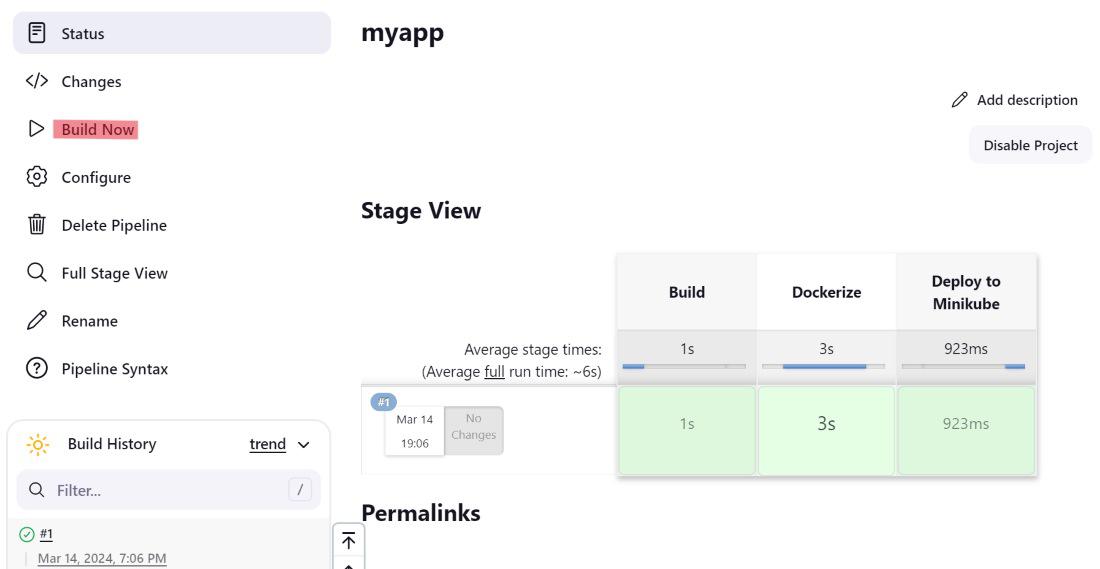The width and height of the screenshot is (1100, 569).
Task: Click the scroll-to-top arrow button
Action: click(348, 541)
